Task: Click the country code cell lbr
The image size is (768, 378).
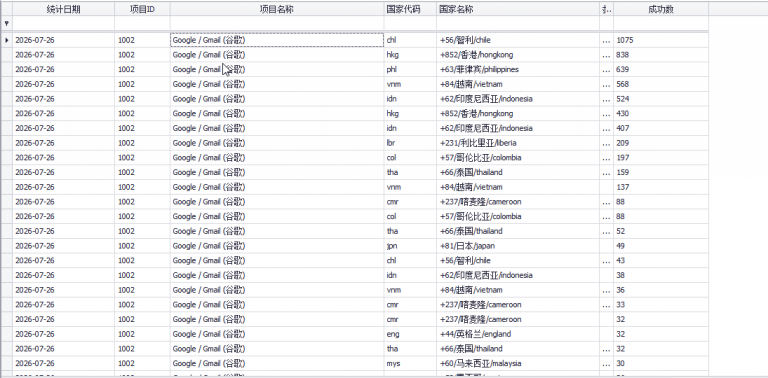Action: pyautogui.click(x=410, y=143)
